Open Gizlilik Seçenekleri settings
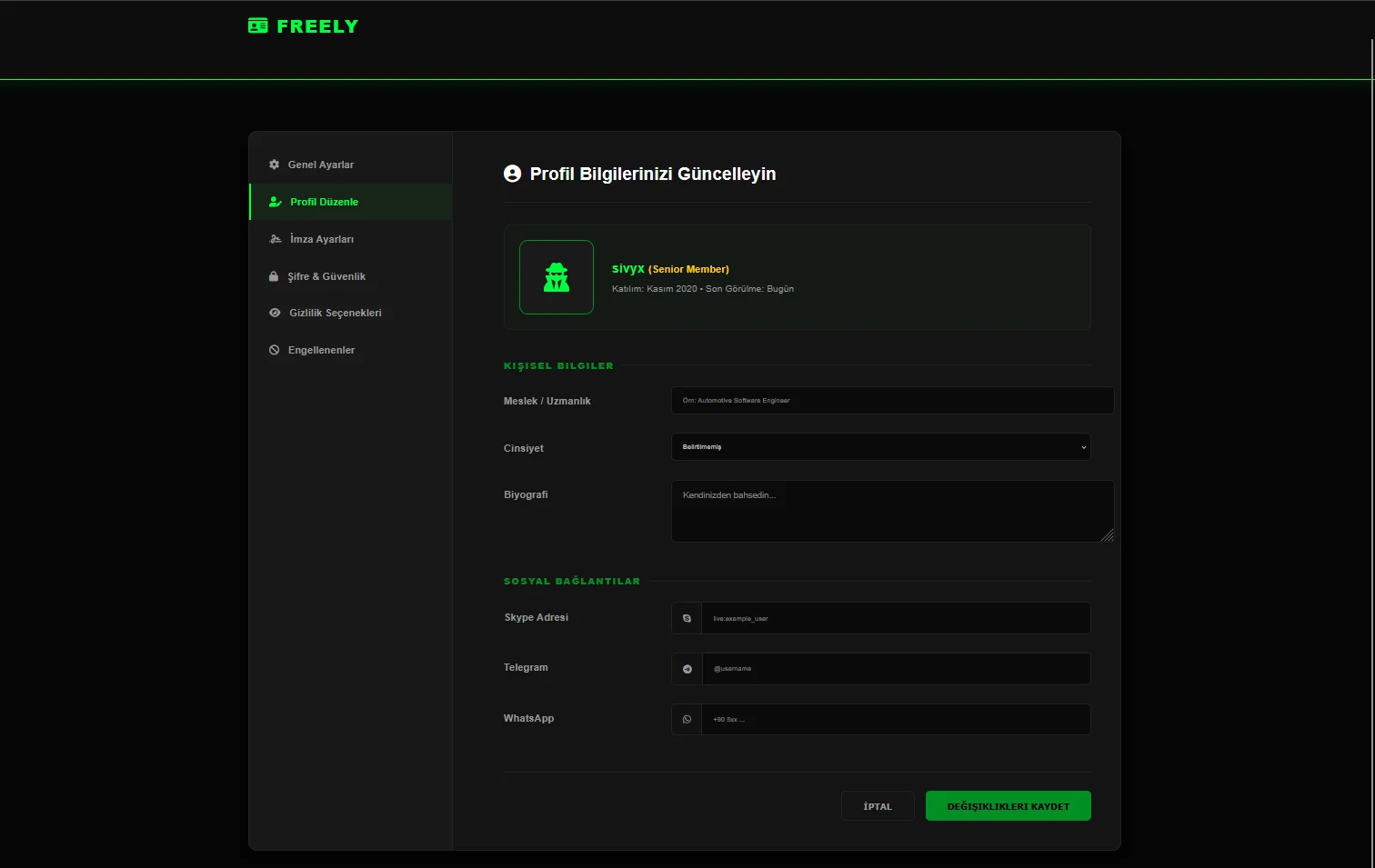This screenshot has width=1375, height=868. coord(350,313)
